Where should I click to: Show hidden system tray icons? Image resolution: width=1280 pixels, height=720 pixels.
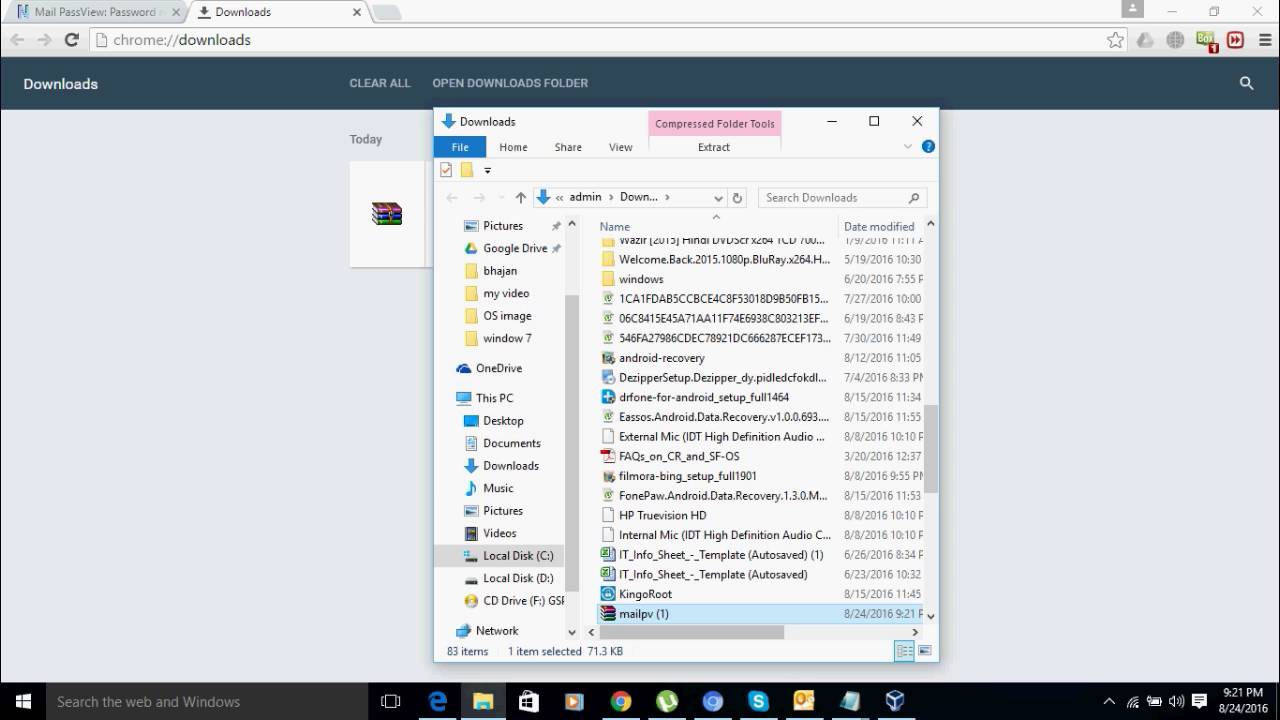[1108, 701]
